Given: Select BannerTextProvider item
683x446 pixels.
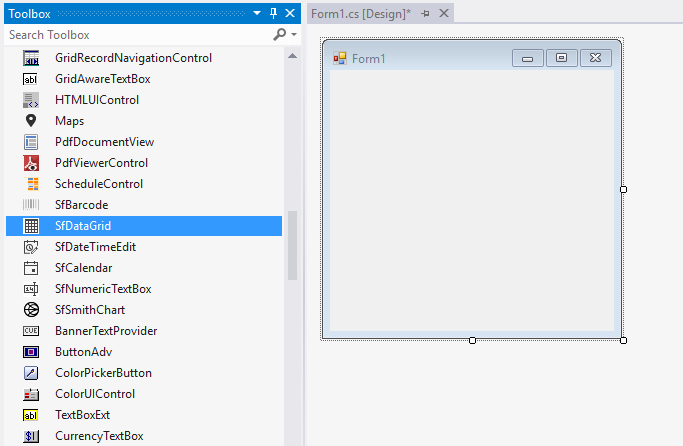Looking at the screenshot, I should pos(144,331).
